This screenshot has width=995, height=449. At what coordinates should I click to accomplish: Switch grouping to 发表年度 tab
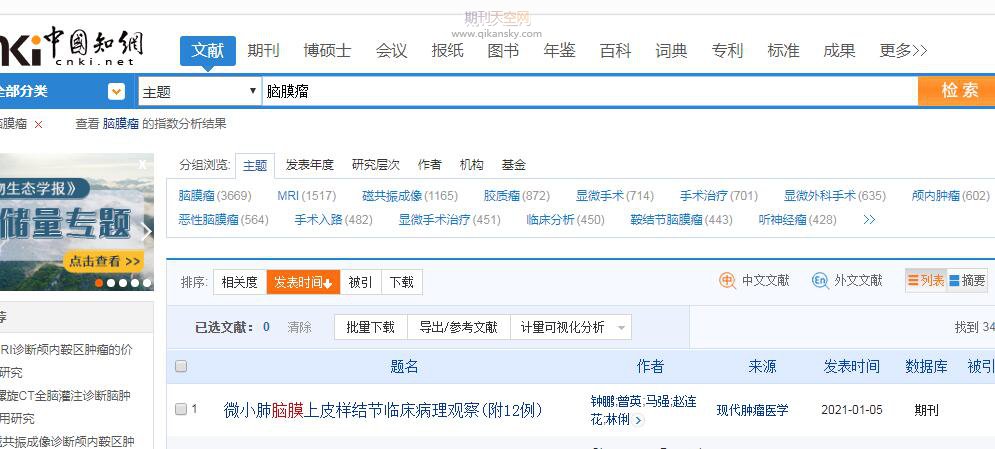(309, 165)
